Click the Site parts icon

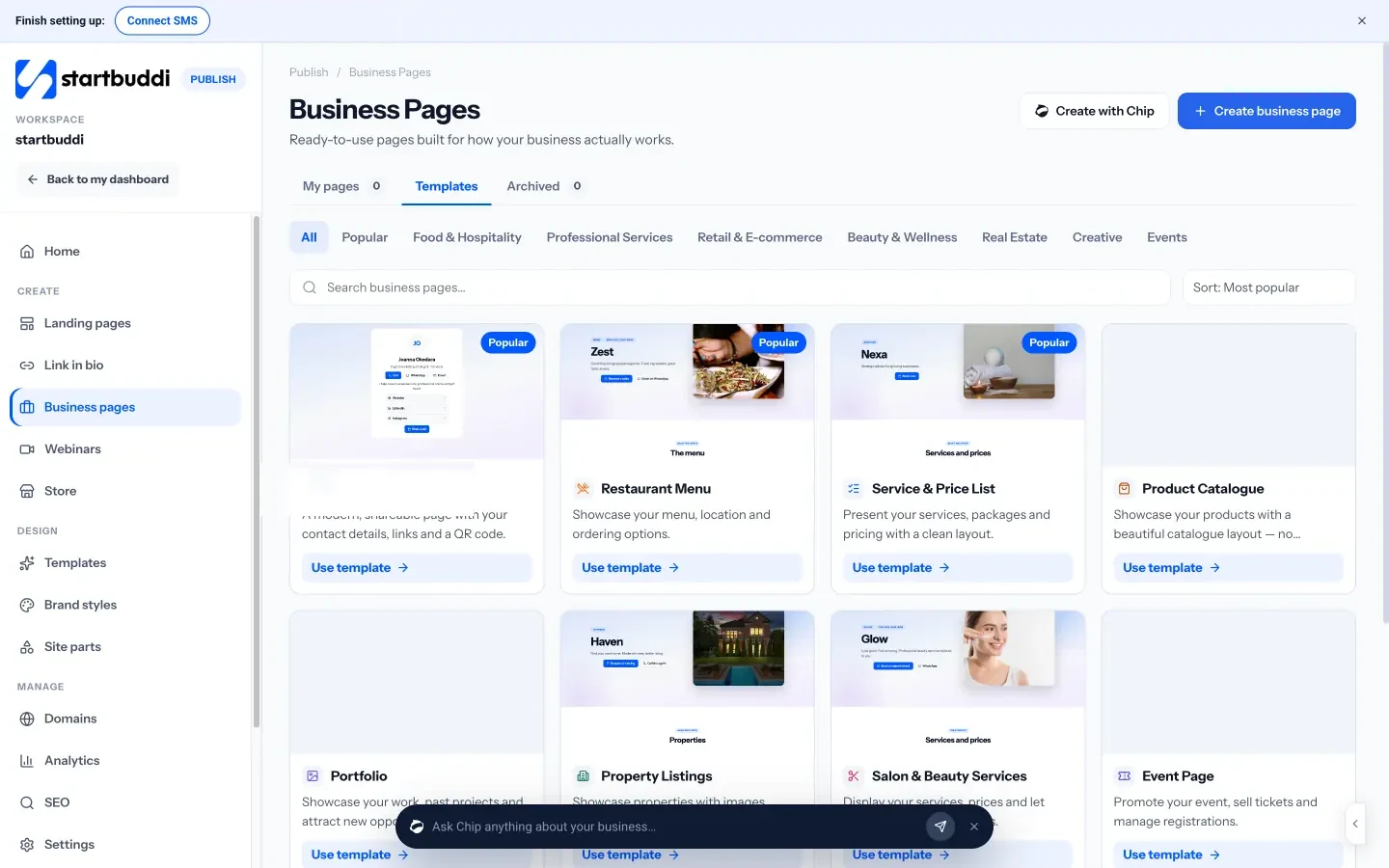tap(27, 647)
